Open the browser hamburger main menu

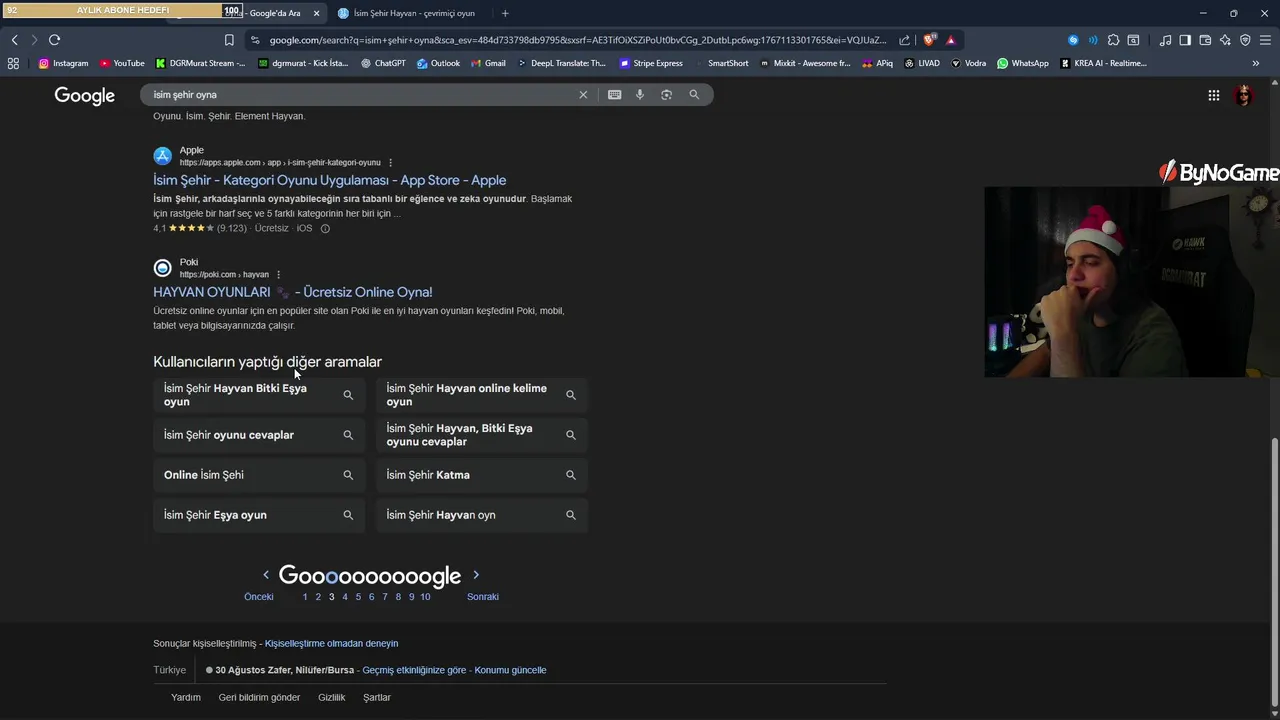1265,40
